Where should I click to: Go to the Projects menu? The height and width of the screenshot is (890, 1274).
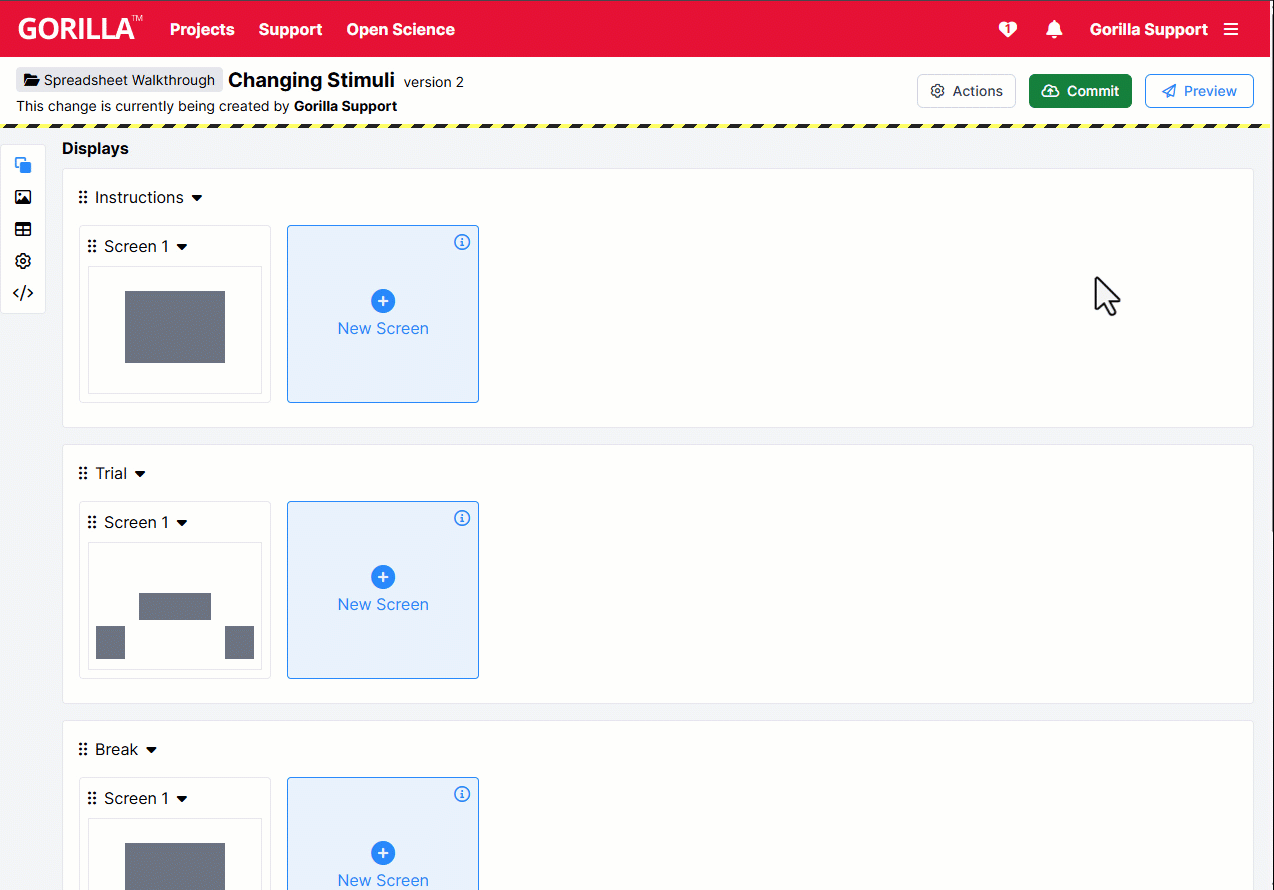[202, 29]
